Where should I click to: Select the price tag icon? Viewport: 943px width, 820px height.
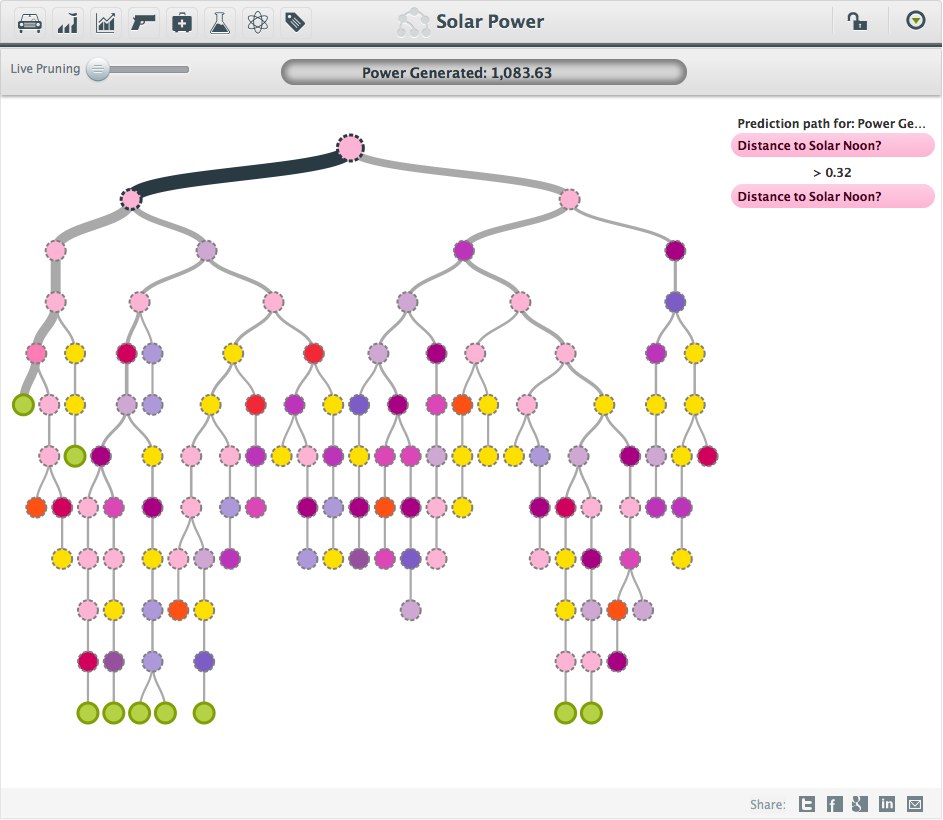pos(295,21)
